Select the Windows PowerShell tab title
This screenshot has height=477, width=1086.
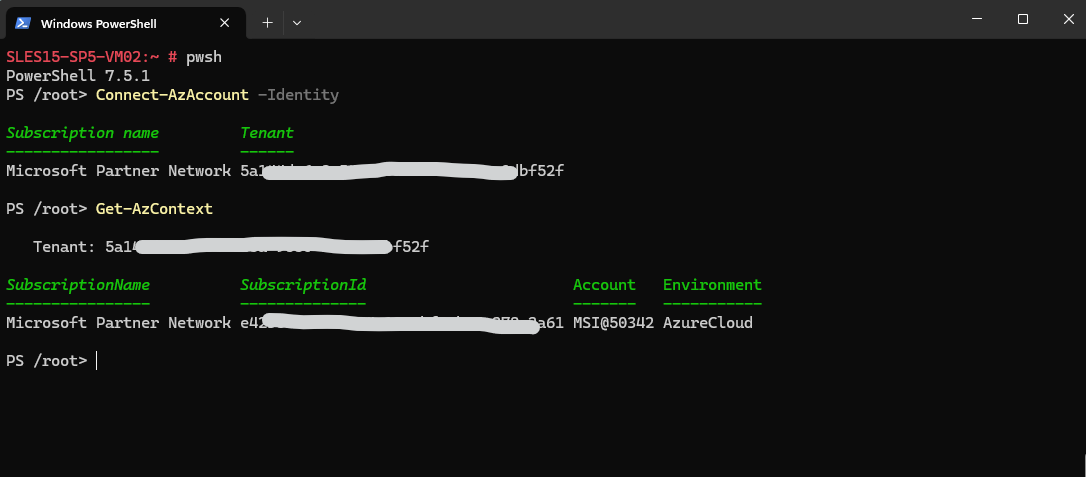[98, 24]
